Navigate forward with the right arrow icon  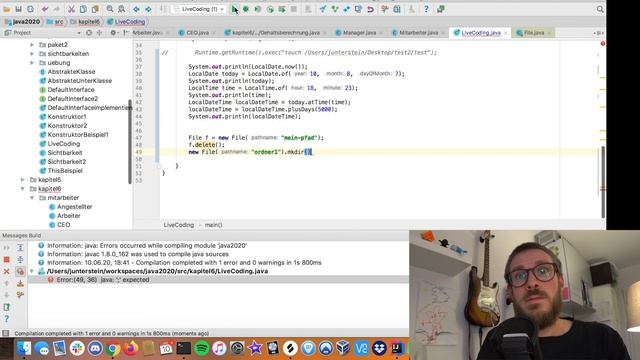[148, 9]
